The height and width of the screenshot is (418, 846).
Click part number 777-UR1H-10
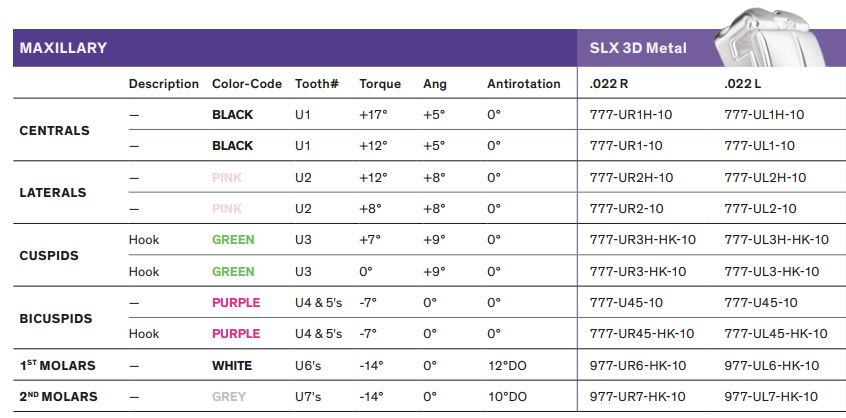pos(631,115)
